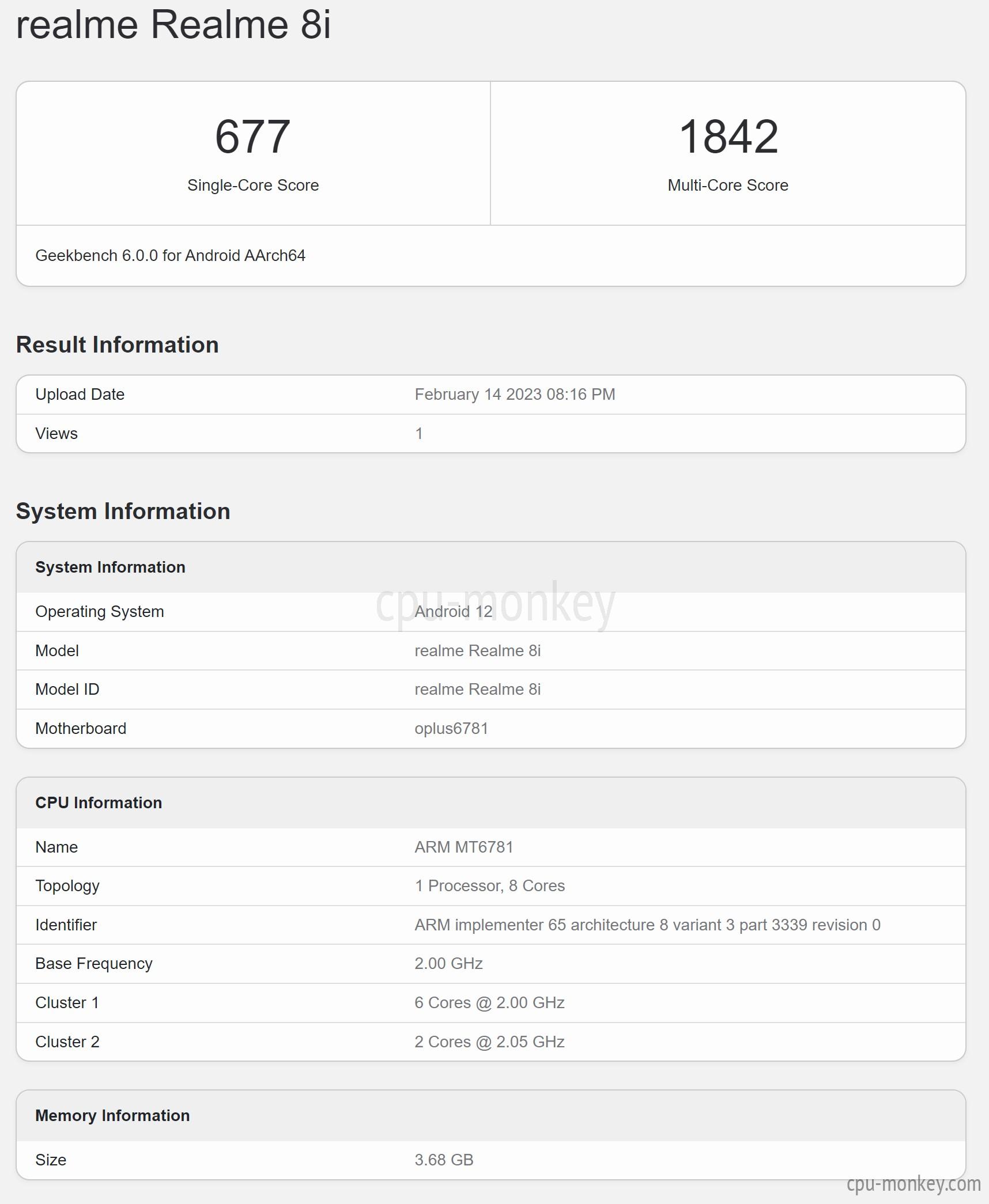This screenshot has width=989, height=1204.
Task: Click the 'Topology' row label
Action: click(67, 886)
